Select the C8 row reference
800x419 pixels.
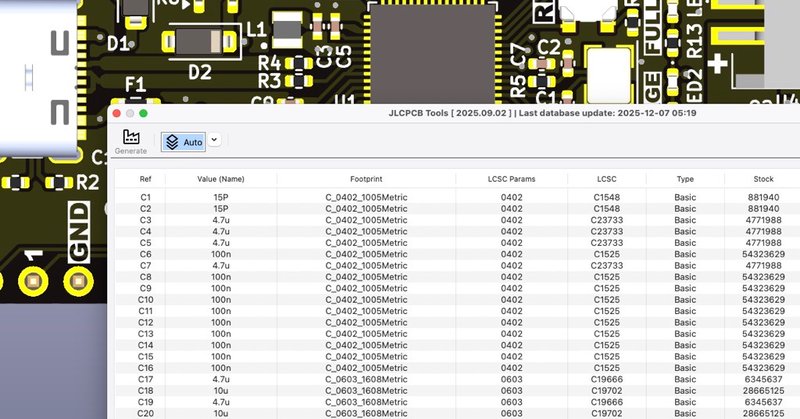[x=145, y=277]
